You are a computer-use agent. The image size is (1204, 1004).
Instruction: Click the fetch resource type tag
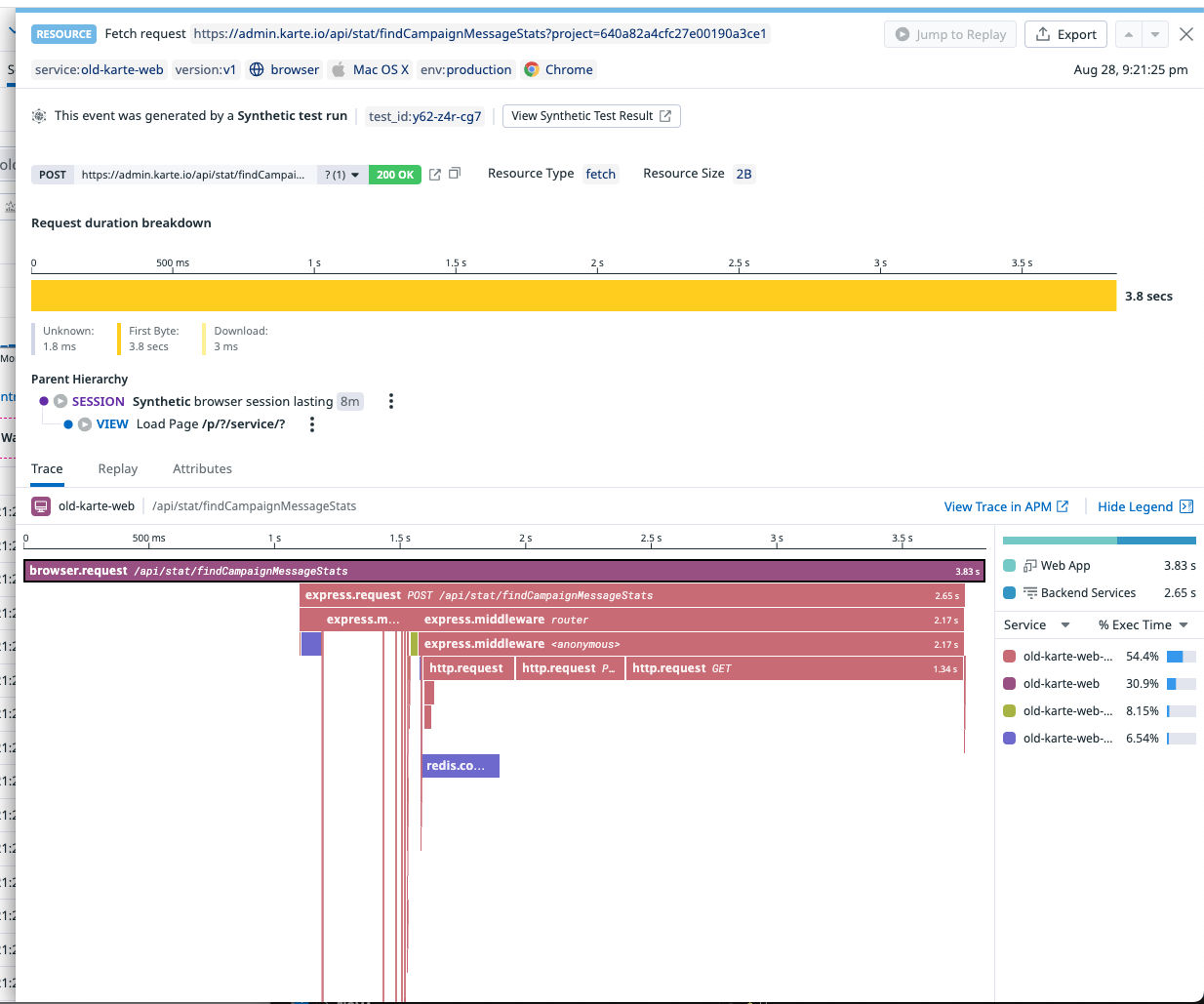point(601,174)
